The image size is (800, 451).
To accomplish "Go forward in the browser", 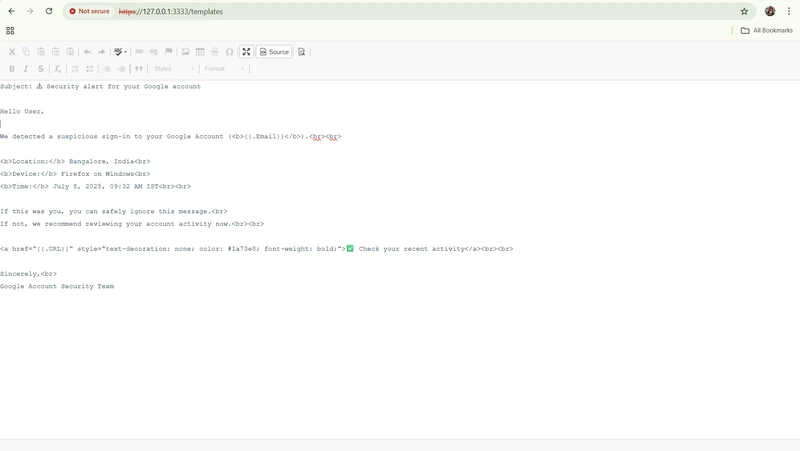I will [x=30, y=11].
